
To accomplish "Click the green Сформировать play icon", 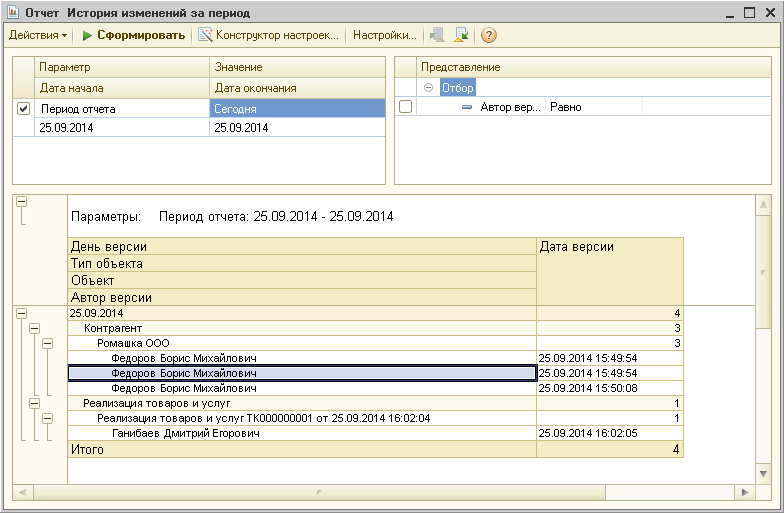I will tap(87, 35).
